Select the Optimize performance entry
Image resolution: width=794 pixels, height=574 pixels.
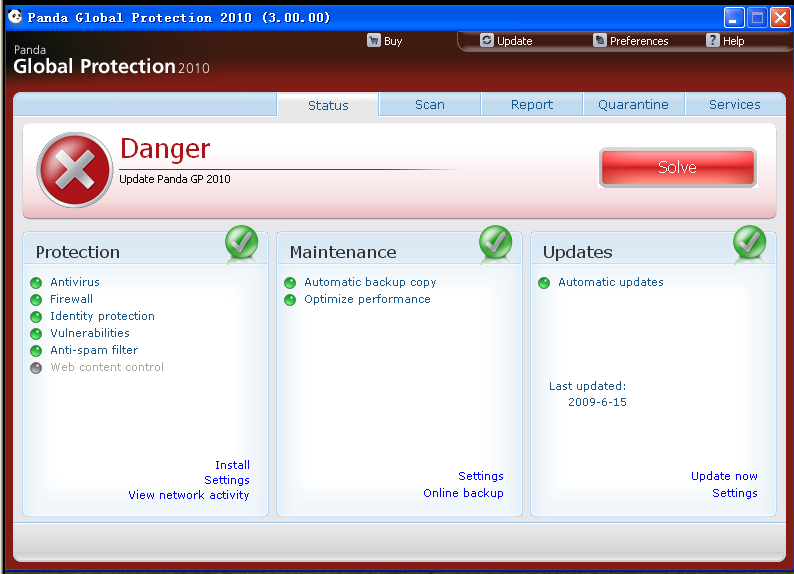click(367, 299)
